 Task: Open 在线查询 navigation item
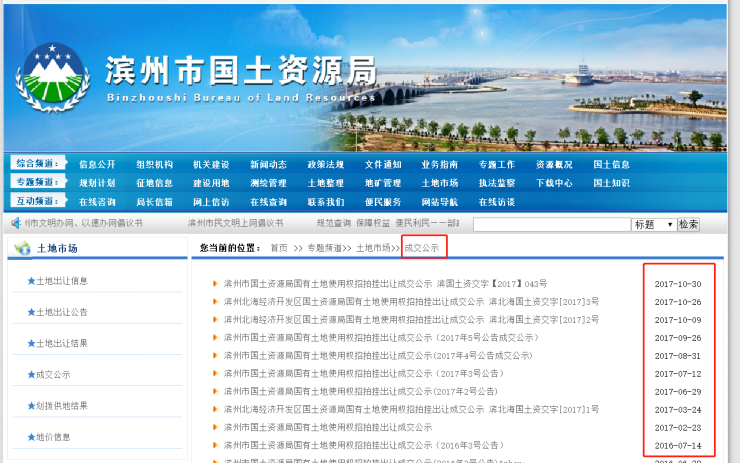[x=269, y=202]
